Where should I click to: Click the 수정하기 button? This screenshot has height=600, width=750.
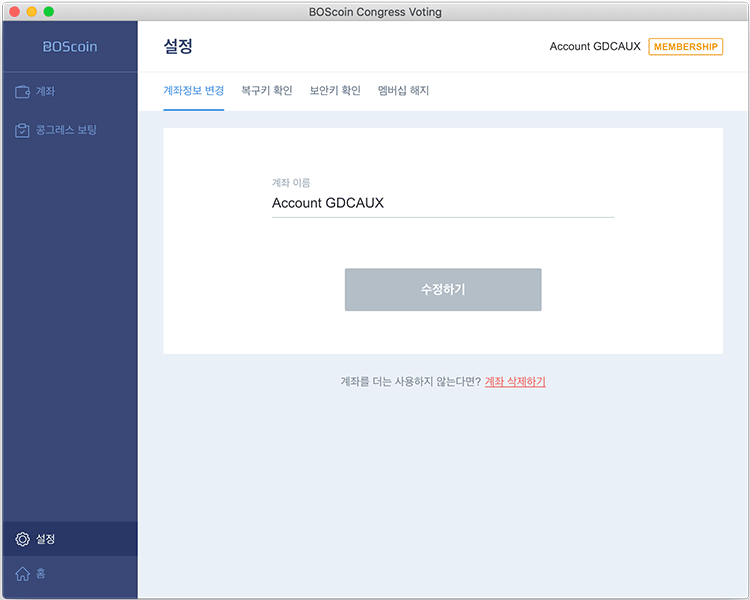pyautogui.click(x=443, y=289)
